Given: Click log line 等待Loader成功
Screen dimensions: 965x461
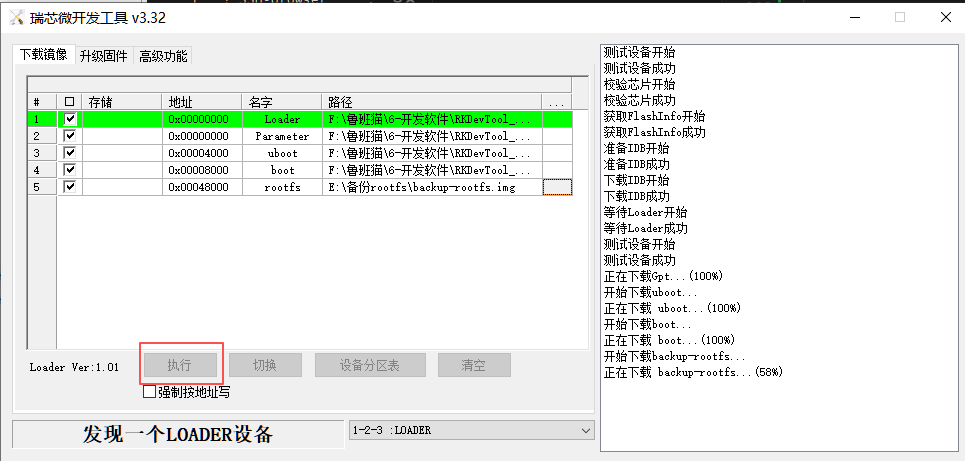Looking at the screenshot, I should pos(646,228).
